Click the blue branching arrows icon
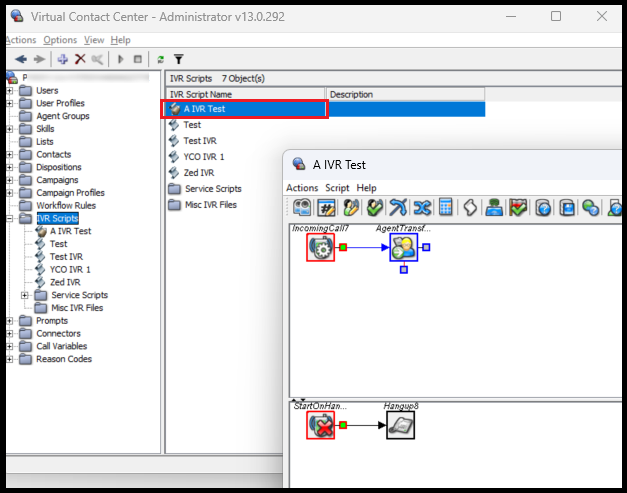The image size is (627, 493). click(398, 208)
